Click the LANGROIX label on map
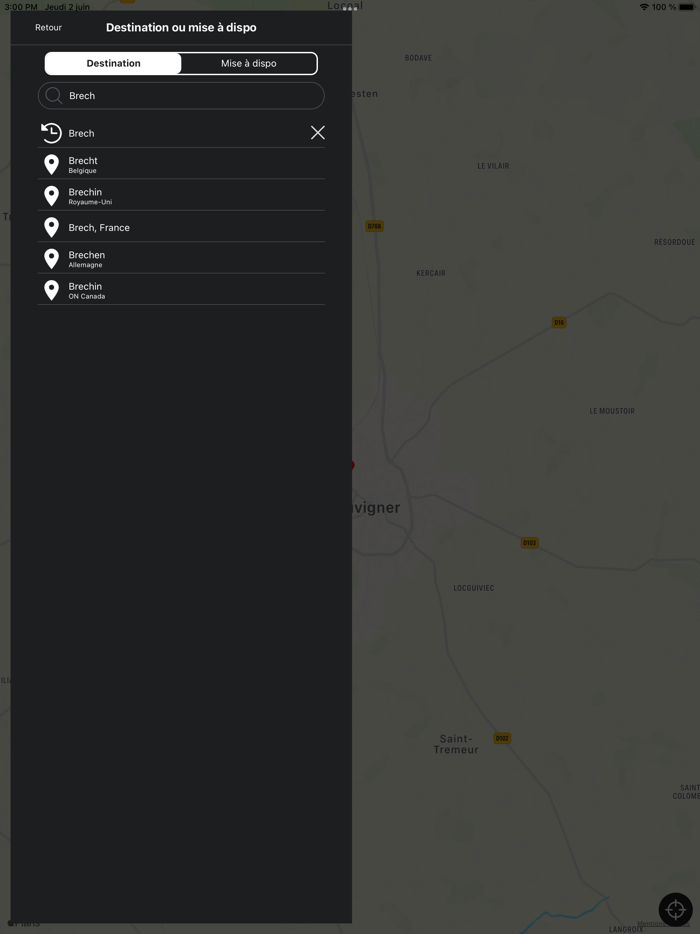 626,929
